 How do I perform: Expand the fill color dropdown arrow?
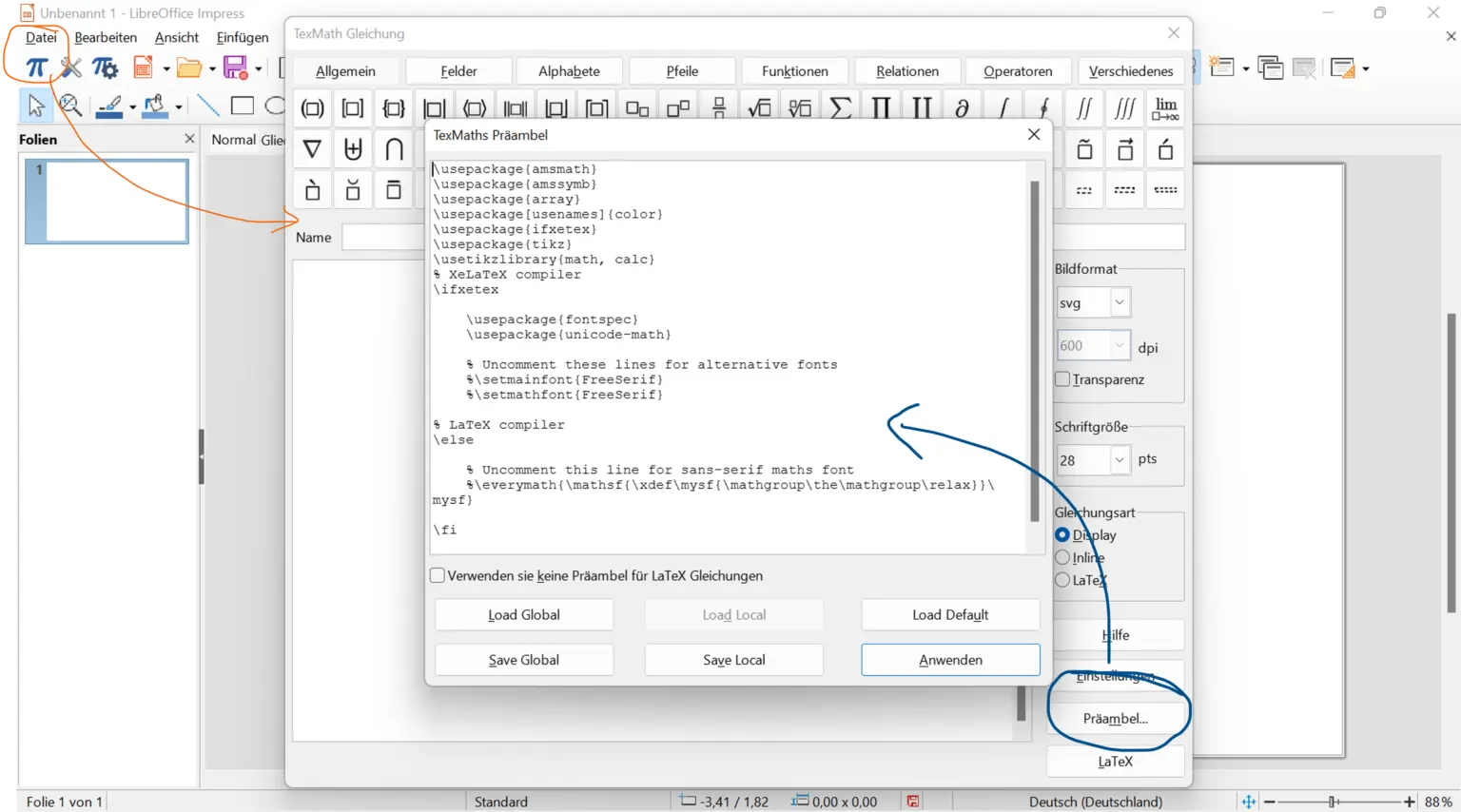click(x=178, y=106)
